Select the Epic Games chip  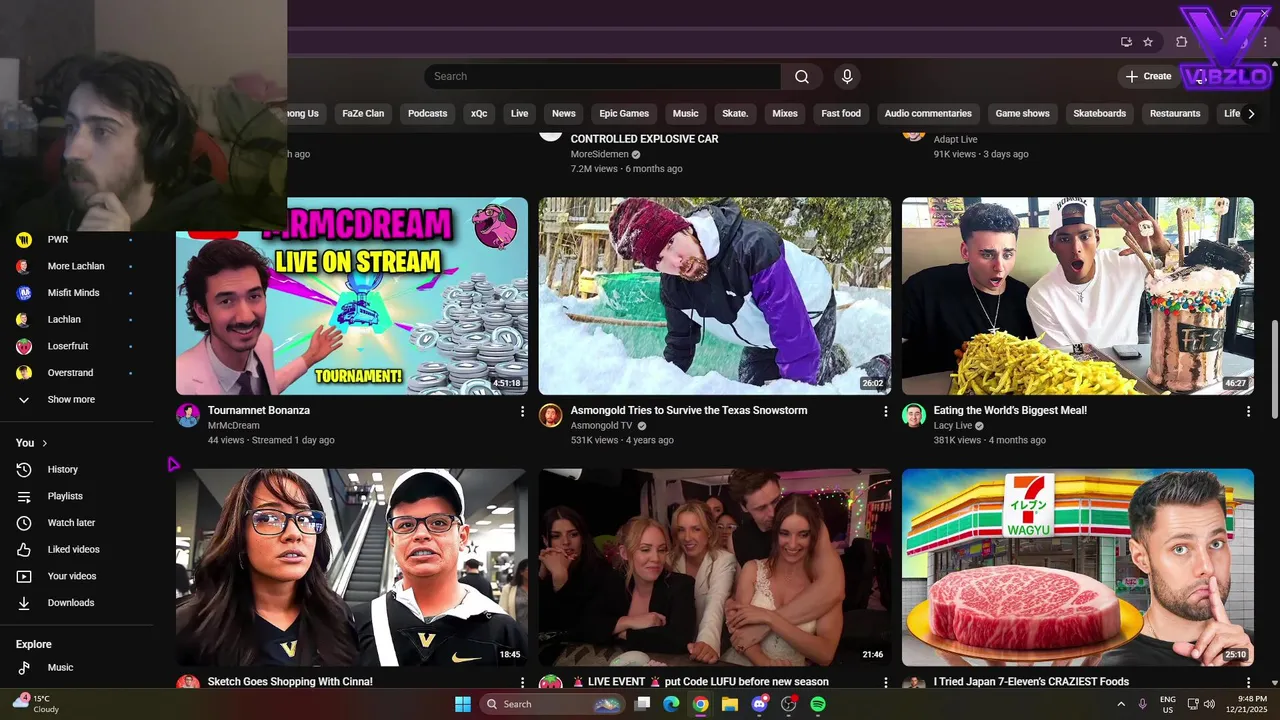click(x=624, y=113)
